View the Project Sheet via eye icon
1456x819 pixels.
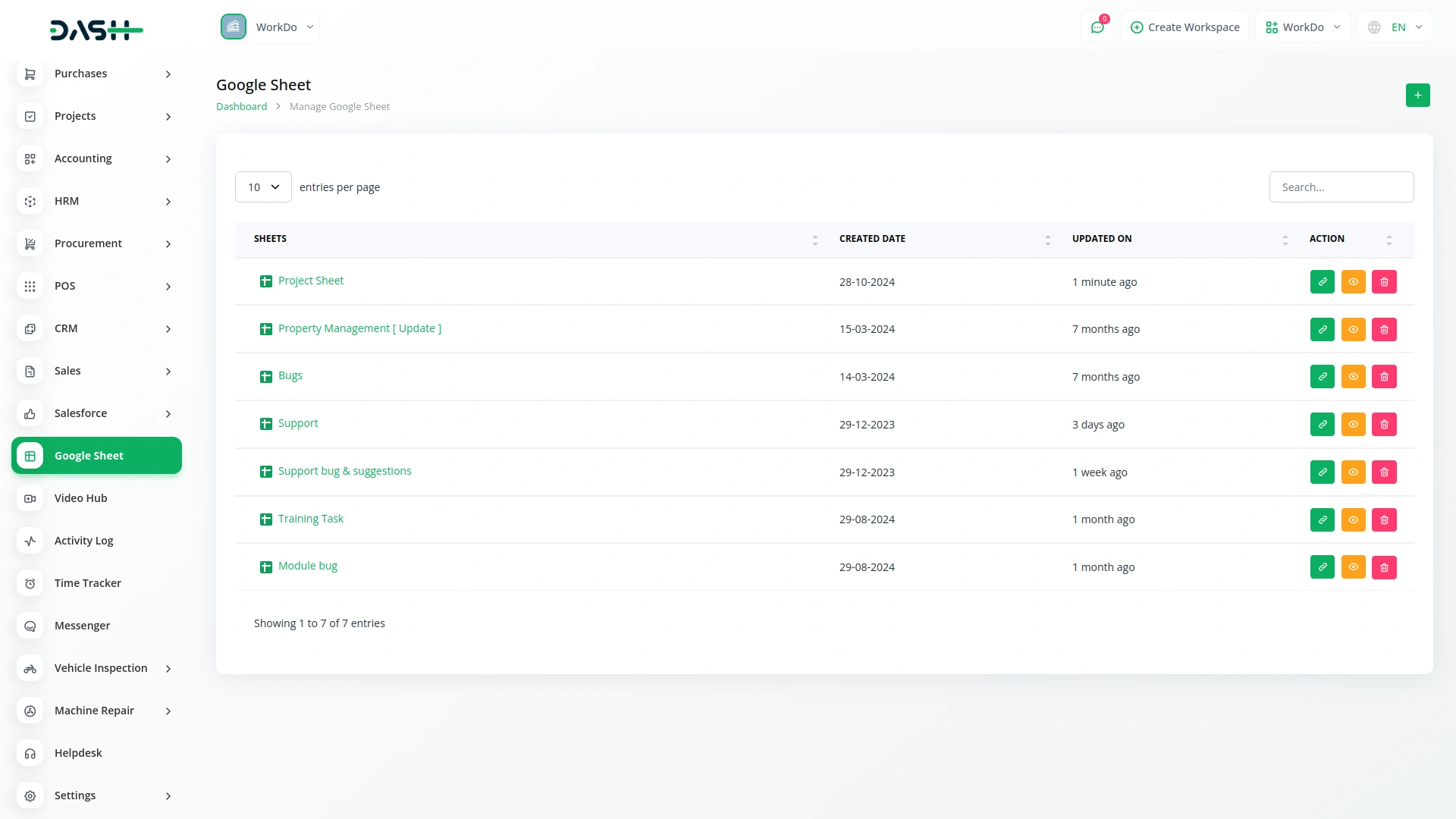pyautogui.click(x=1354, y=282)
